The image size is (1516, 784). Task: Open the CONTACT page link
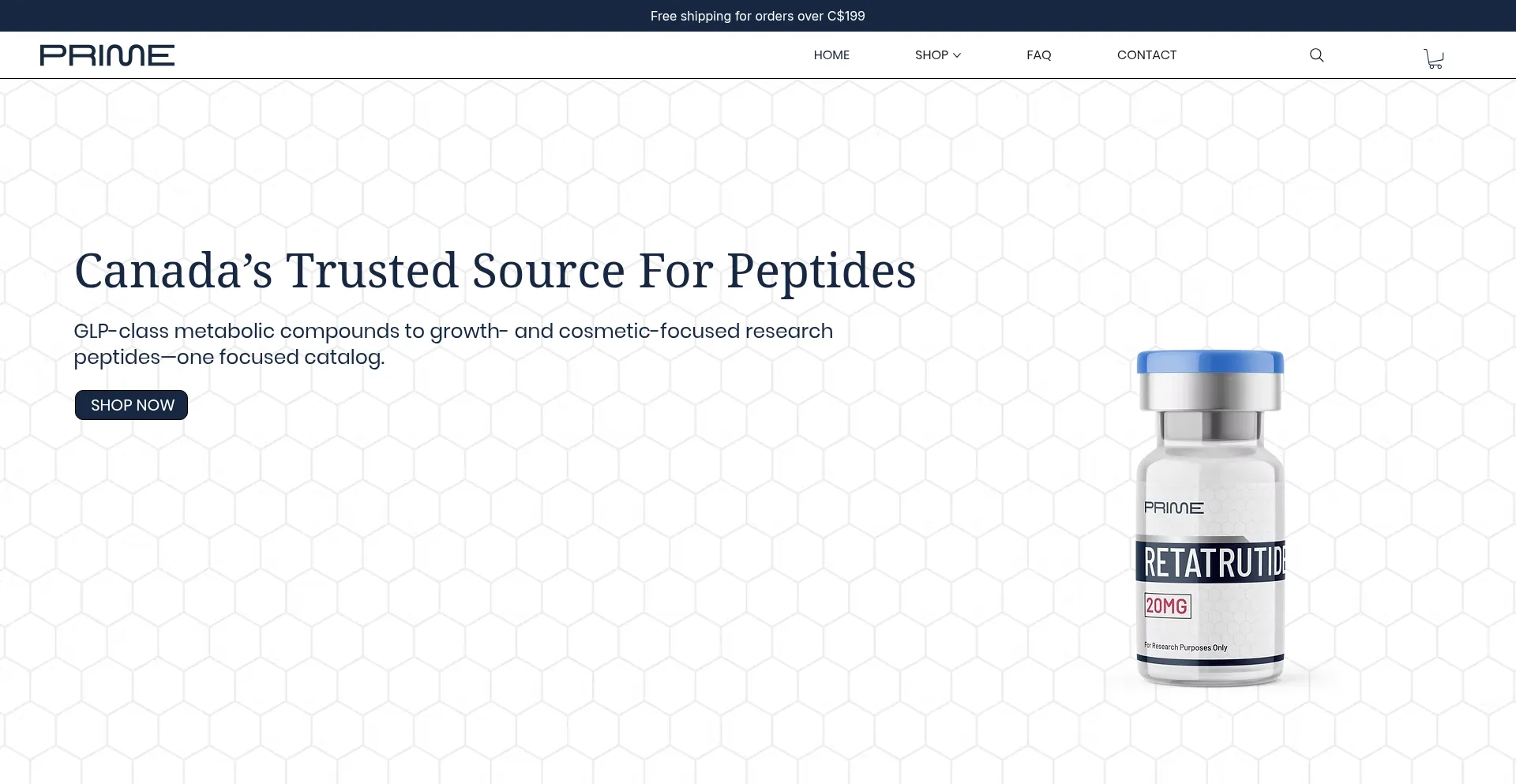pyautogui.click(x=1146, y=54)
